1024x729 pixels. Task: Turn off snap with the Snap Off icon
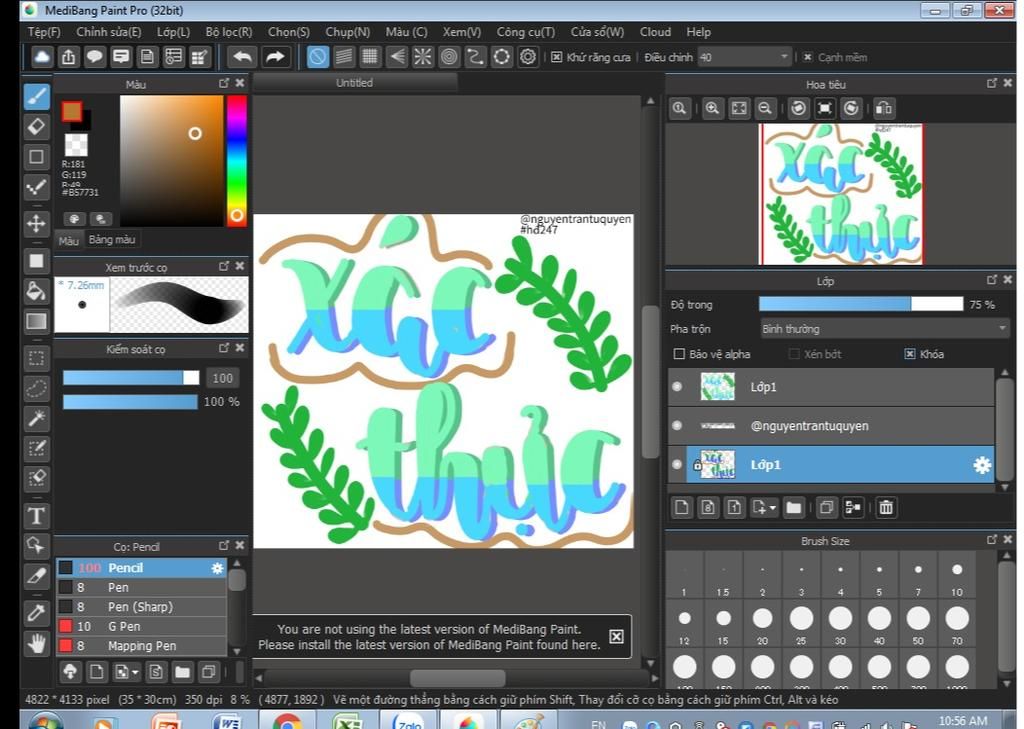[317, 57]
